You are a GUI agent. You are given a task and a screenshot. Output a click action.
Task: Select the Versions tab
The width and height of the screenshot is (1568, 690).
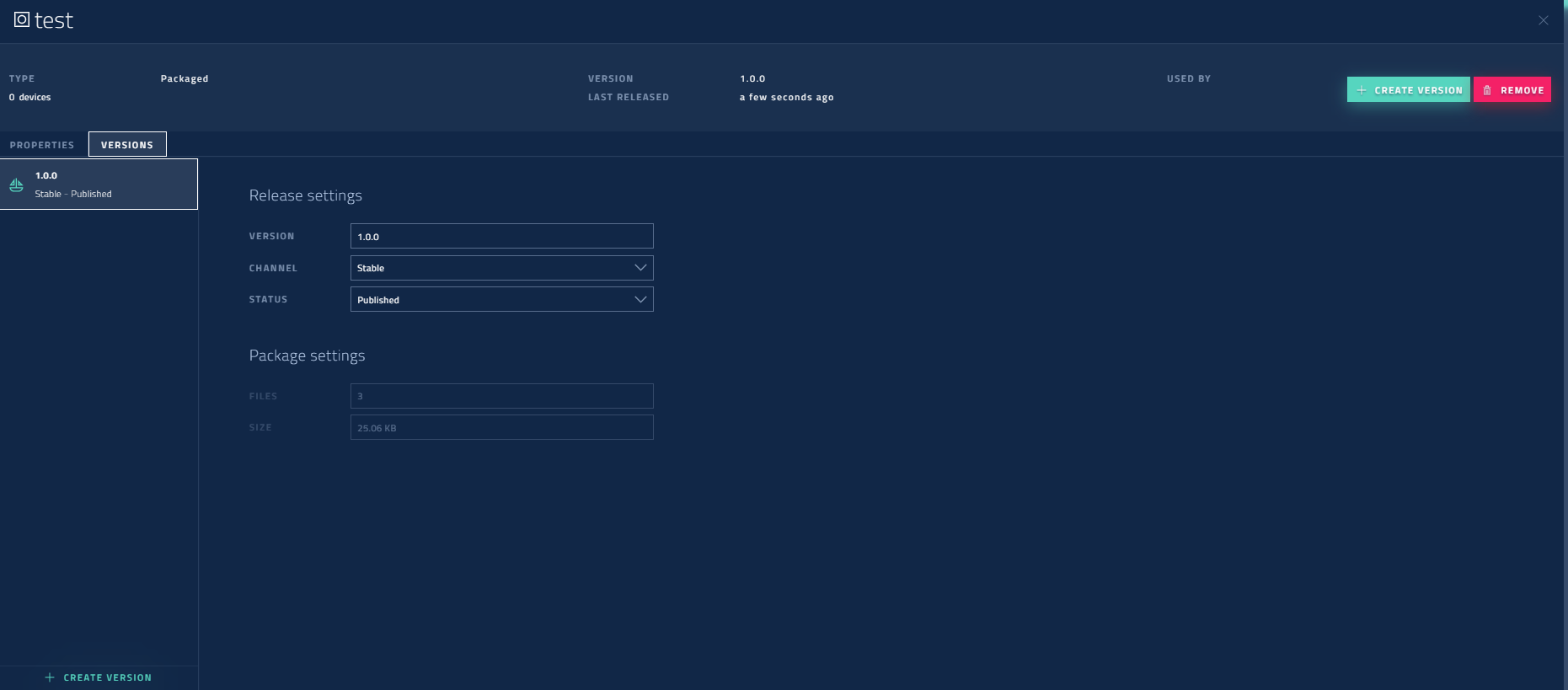pyautogui.click(x=127, y=145)
